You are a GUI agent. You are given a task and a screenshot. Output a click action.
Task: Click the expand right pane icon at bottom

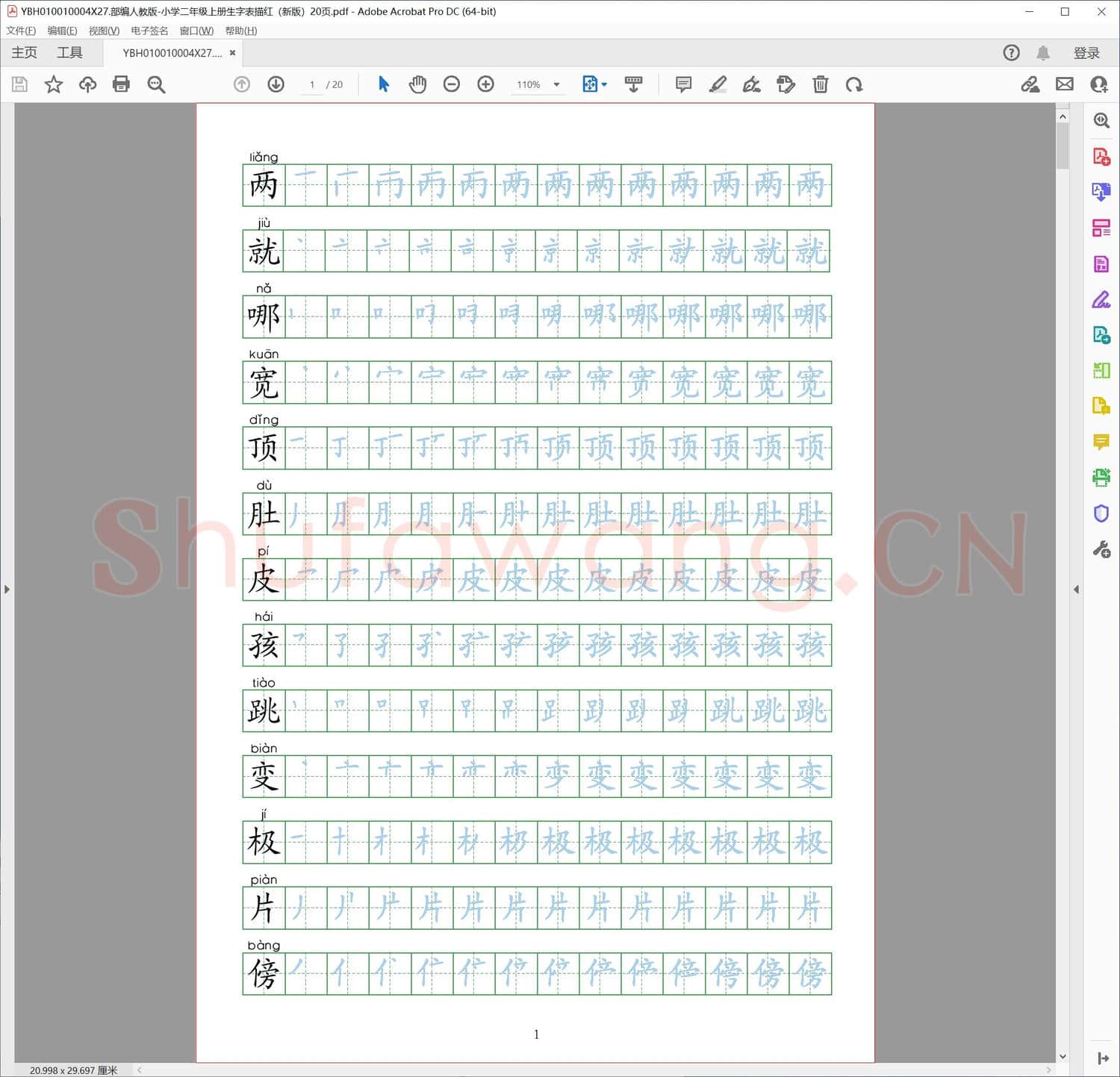[1103, 1058]
